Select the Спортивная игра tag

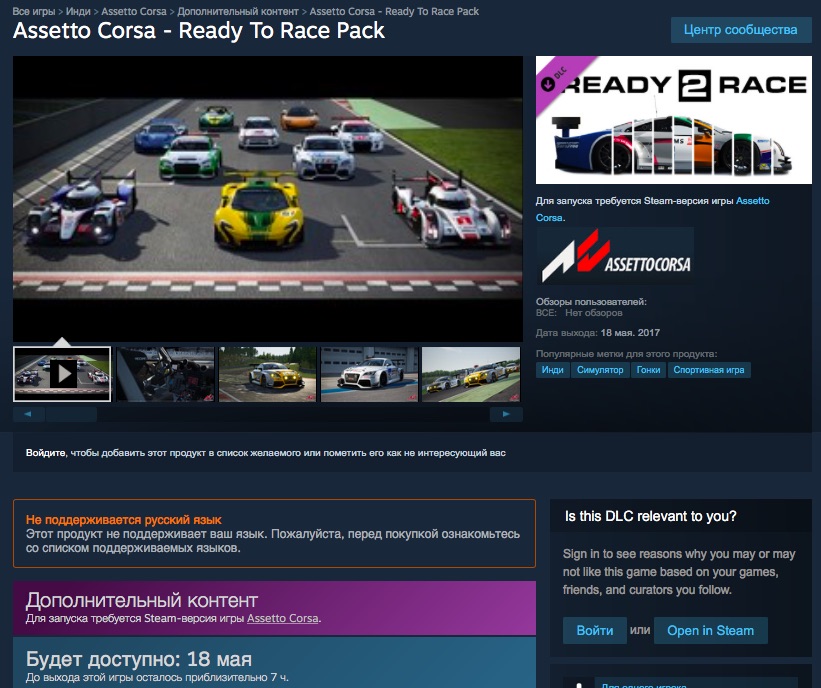point(709,370)
